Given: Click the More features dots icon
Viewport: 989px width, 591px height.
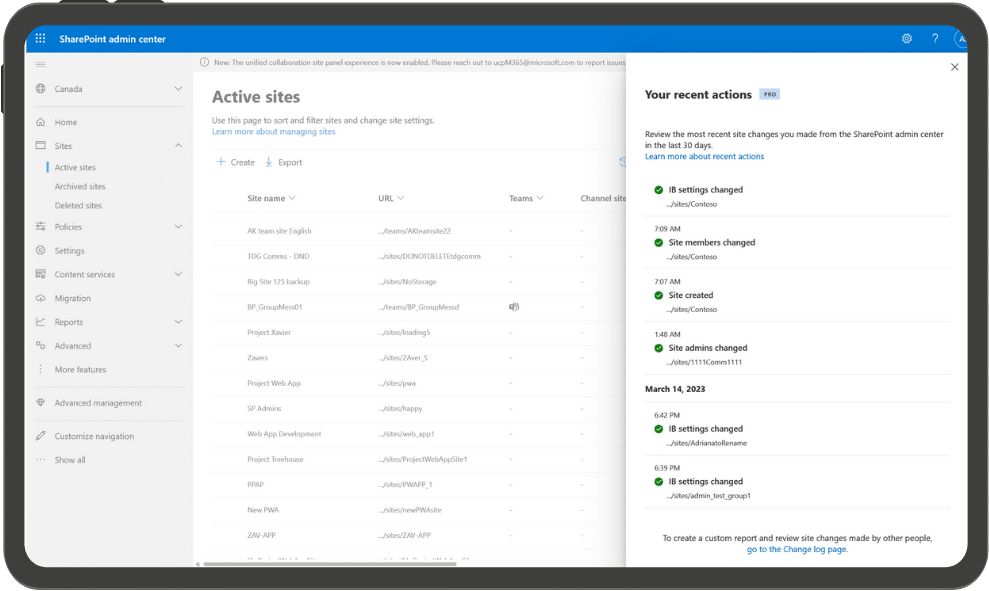Looking at the screenshot, I should click(x=41, y=369).
